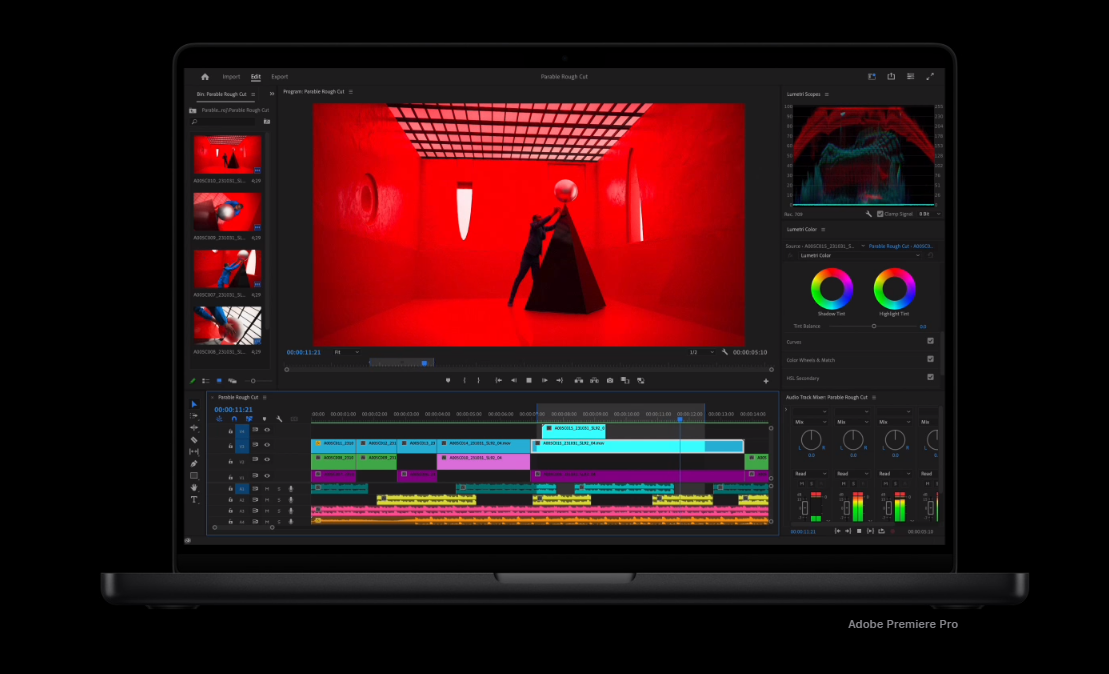Viewport: 1109px width, 674px height.
Task: Click the Stop button in Program monitor
Action: coord(529,380)
